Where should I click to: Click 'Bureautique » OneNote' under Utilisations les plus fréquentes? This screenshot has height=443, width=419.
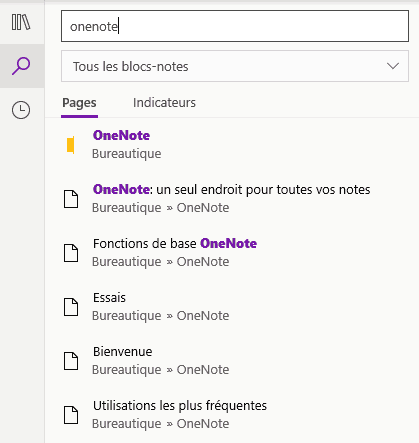point(161,424)
